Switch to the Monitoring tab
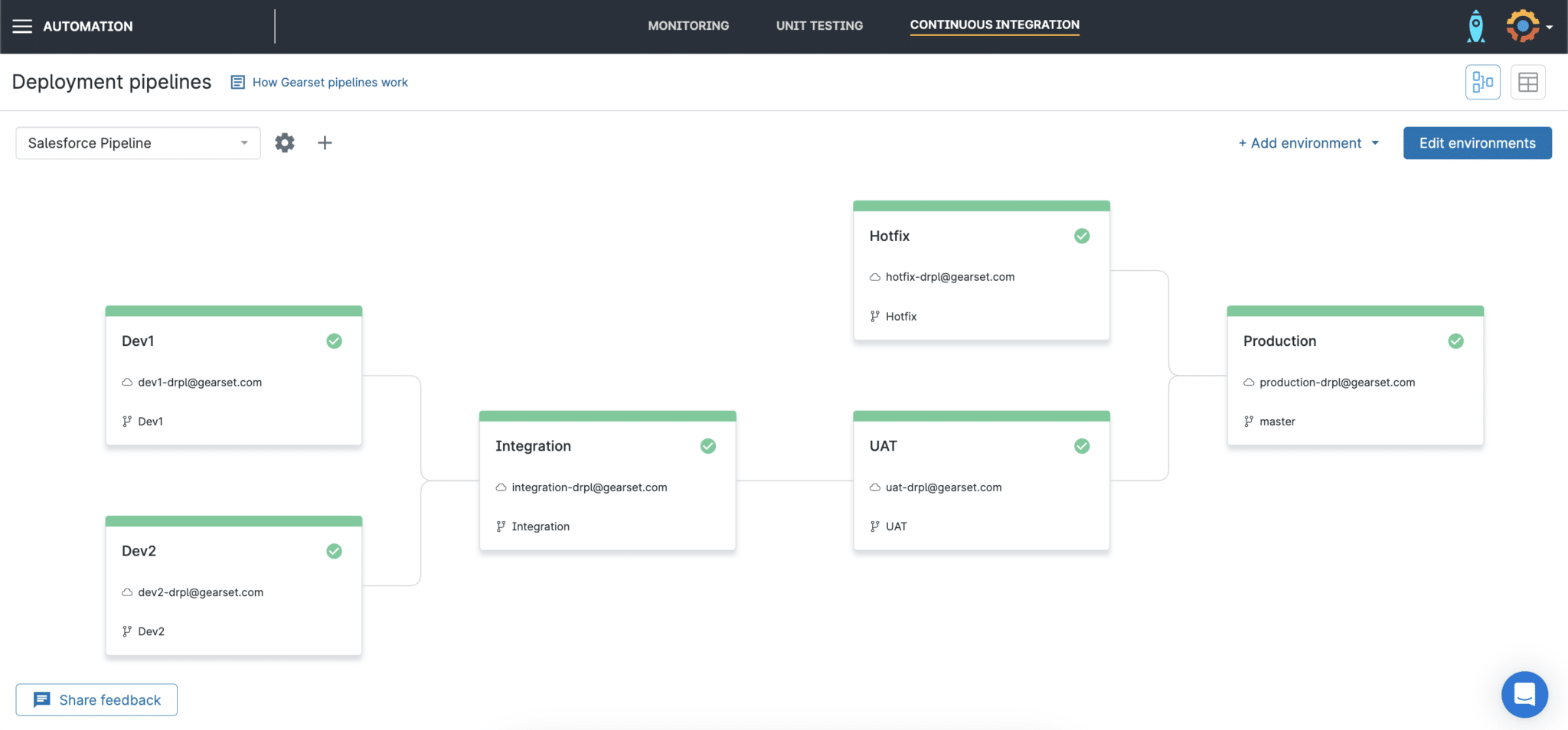This screenshot has height=730, width=1568. (x=688, y=25)
